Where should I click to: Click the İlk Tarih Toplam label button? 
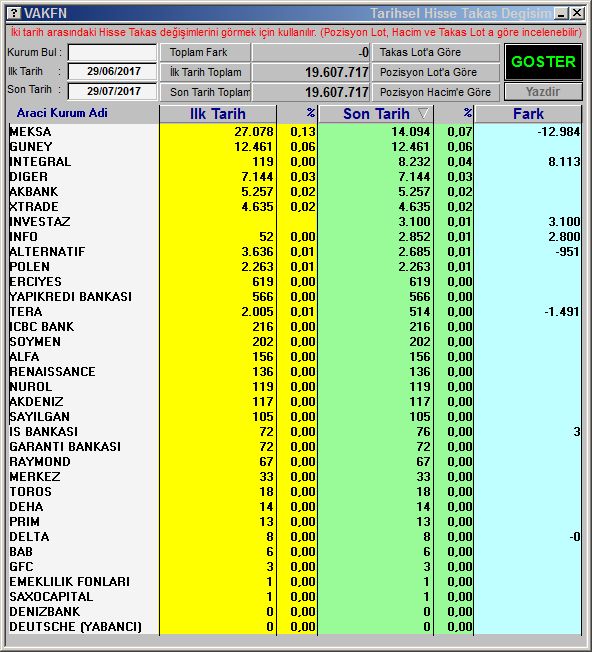point(205,72)
